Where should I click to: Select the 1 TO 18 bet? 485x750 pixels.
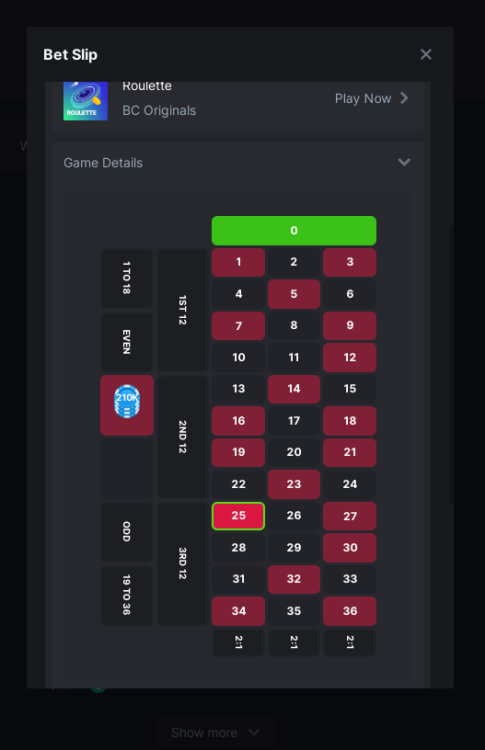point(127,278)
